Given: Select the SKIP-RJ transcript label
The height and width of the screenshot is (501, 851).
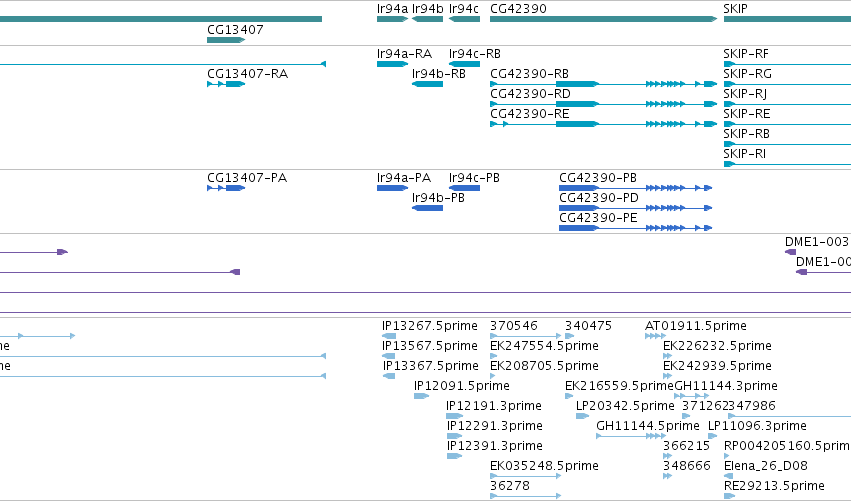Looking at the screenshot, I should [x=745, y=94].
